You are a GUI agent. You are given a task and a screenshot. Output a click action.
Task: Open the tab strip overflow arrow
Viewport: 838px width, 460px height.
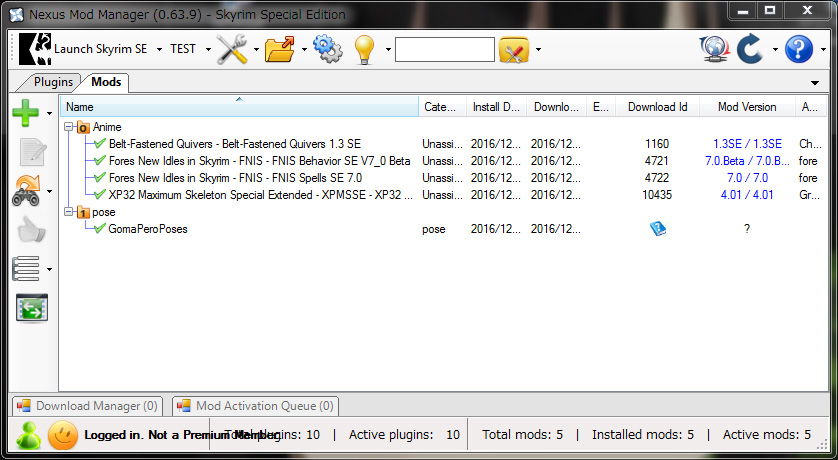tap(815, 83)
